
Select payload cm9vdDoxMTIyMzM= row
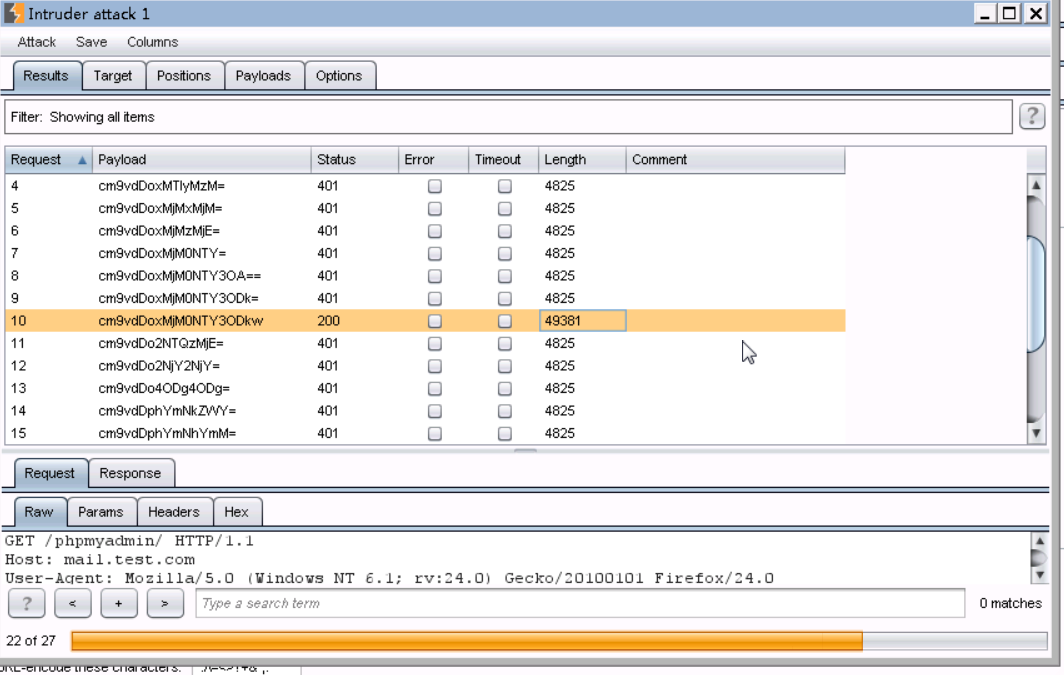[x=425, y=186]
